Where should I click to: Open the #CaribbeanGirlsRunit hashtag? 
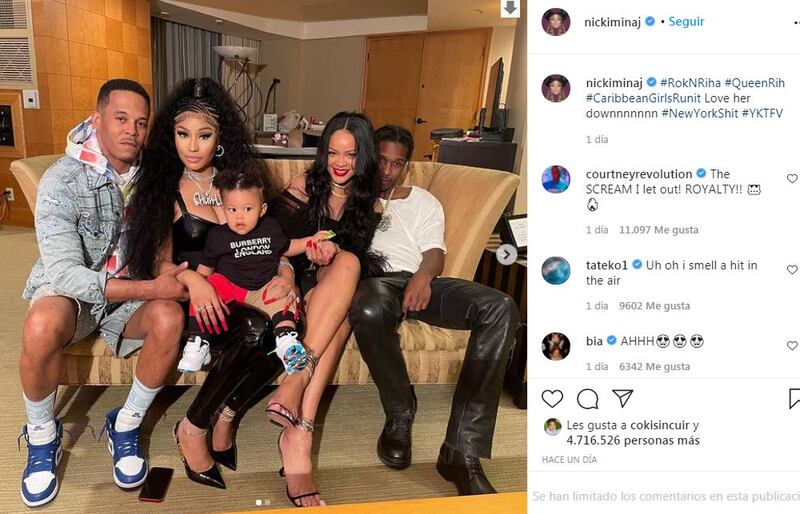[643, 98]
